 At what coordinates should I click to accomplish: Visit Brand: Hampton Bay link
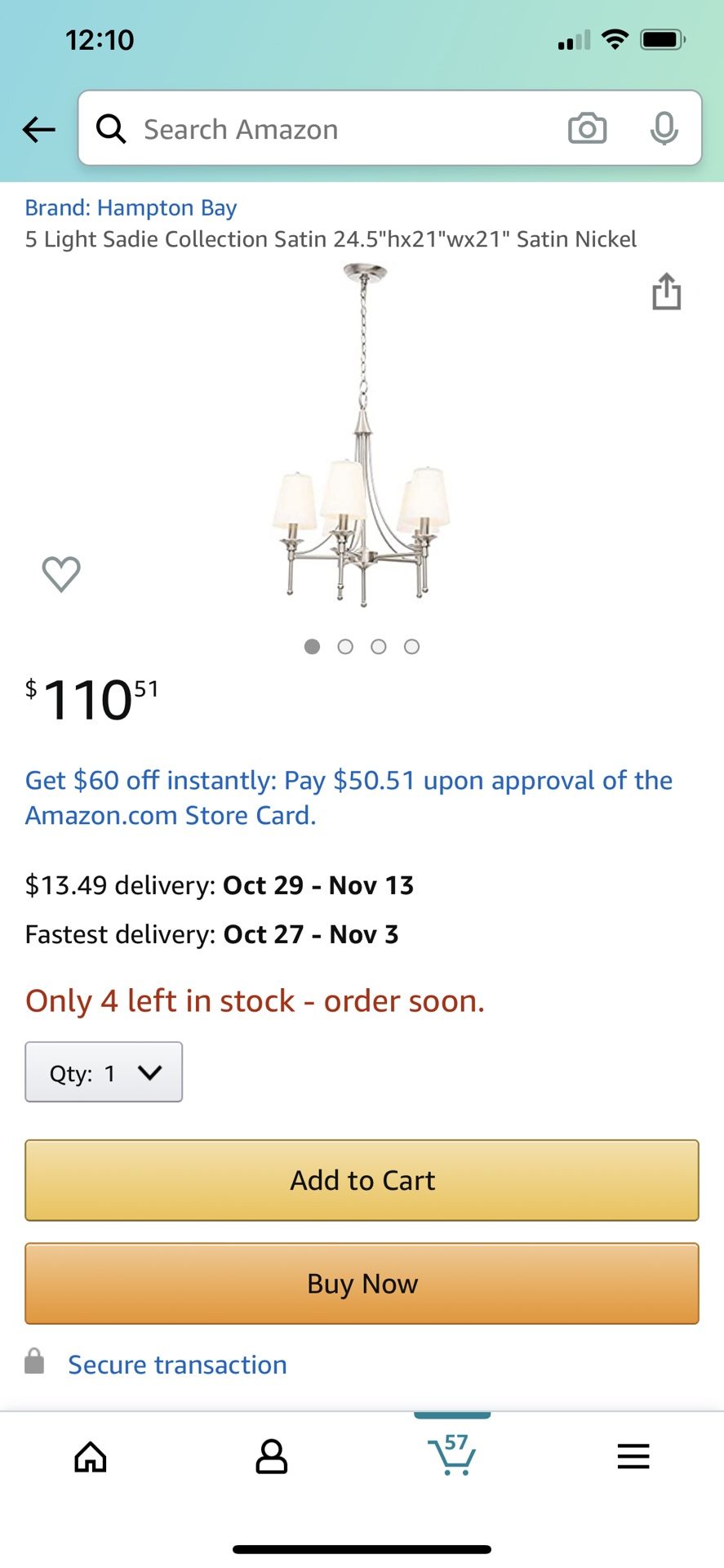(x=131, y=207)
